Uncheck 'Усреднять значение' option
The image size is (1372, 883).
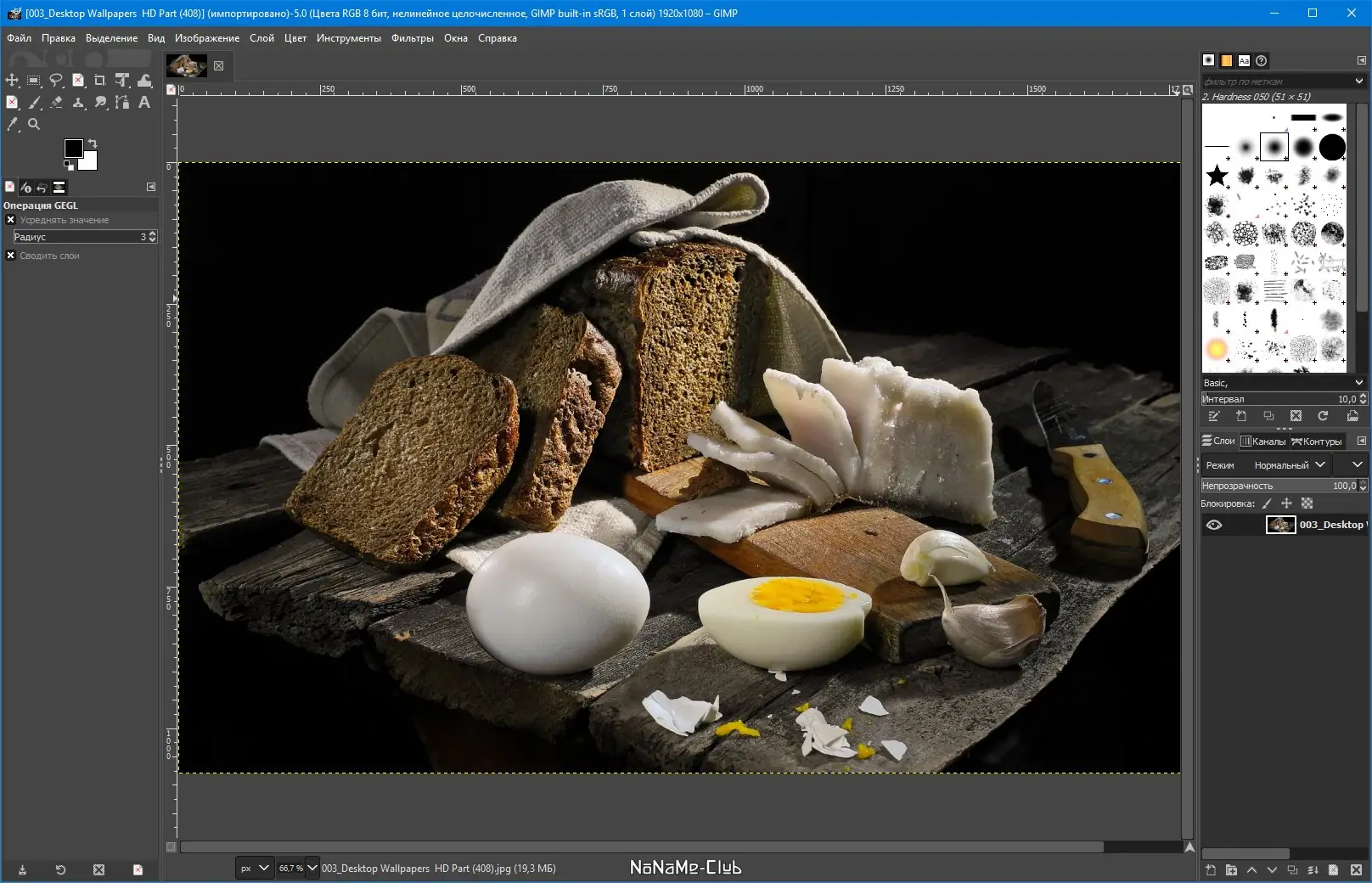[x=10, y=220]
